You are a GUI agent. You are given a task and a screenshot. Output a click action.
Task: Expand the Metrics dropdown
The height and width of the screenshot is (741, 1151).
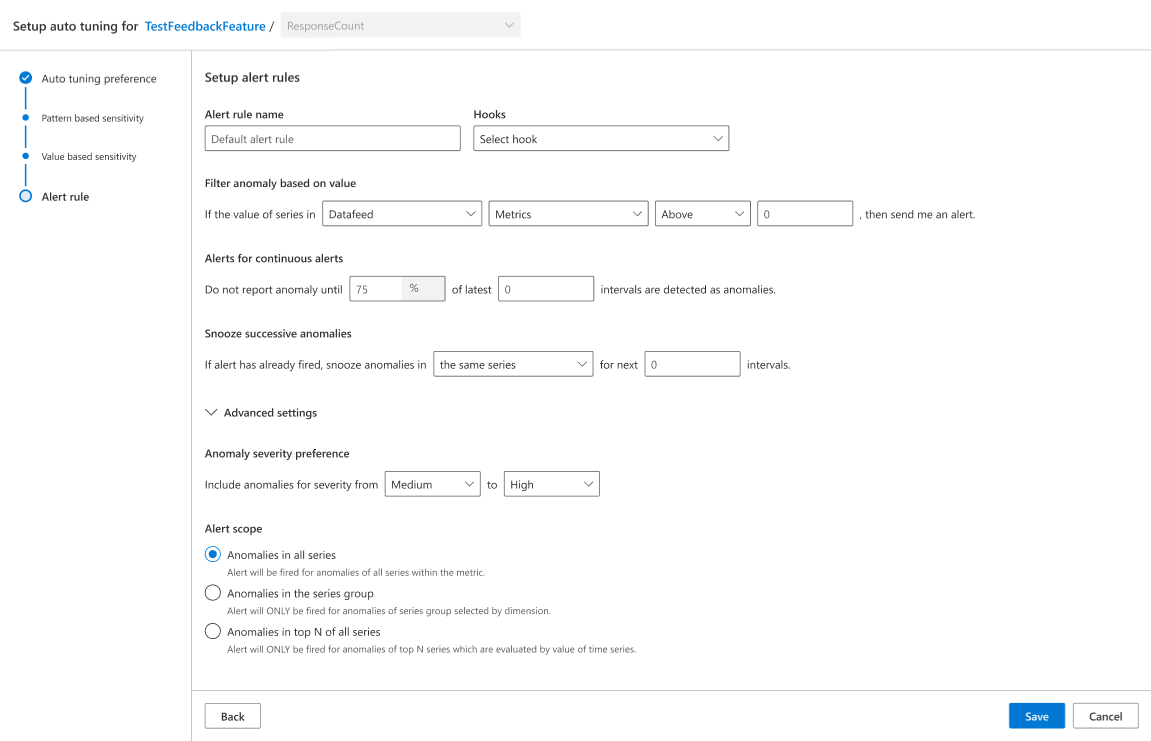(x=568, y=214)
